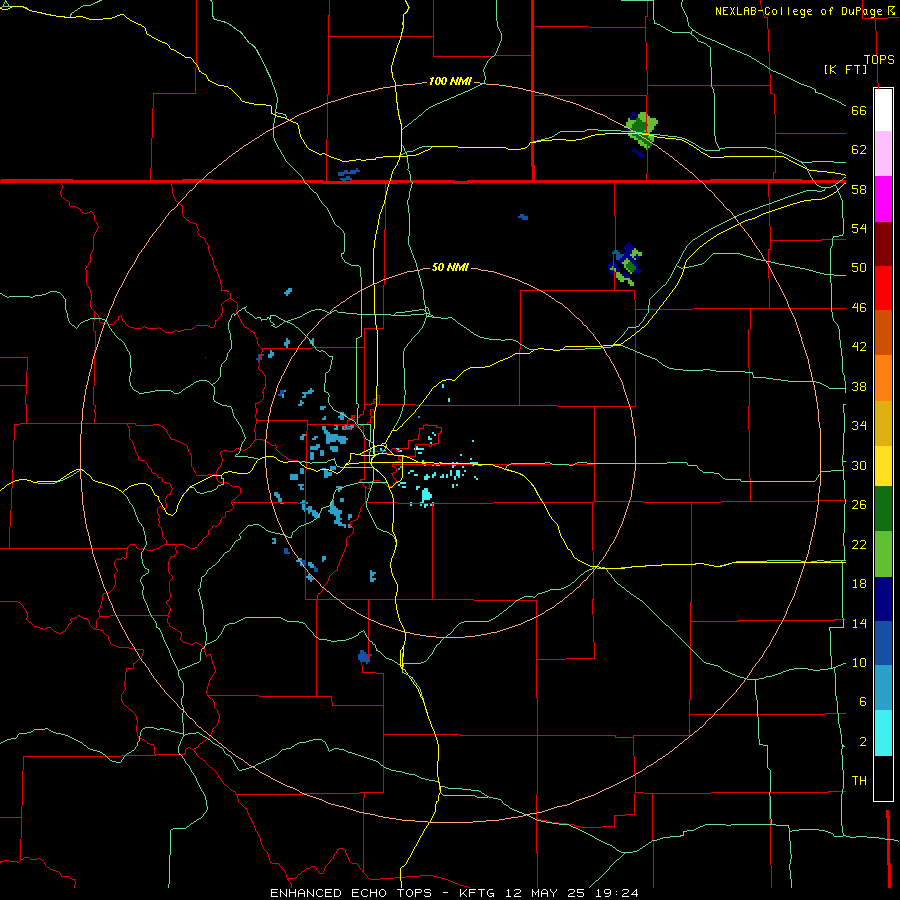
Task: Pick the cyan legend swatch
Action: point(883,733)
